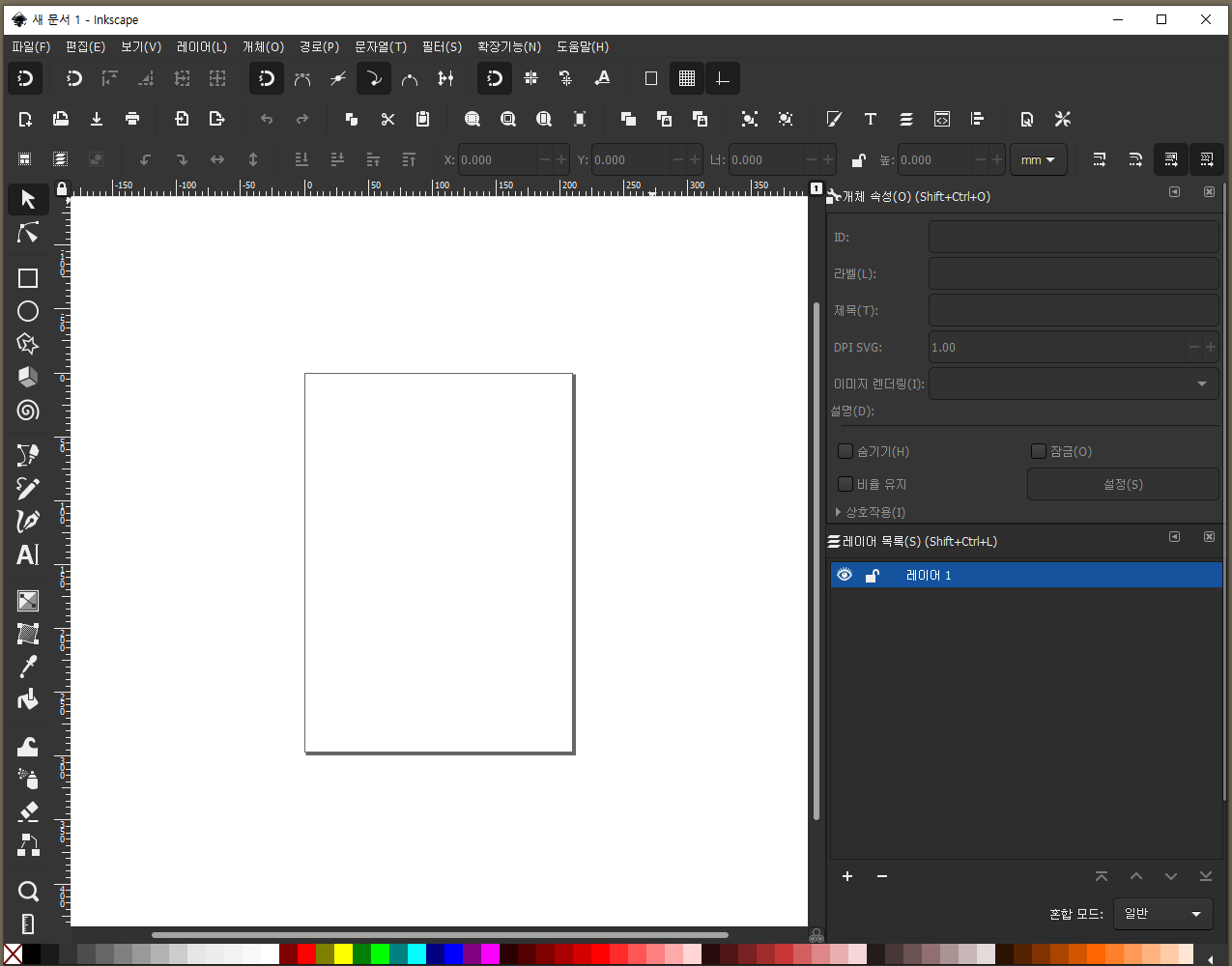The height and width of the screenshot is (966, 1232).
Task: Activate the Calligraphy tool
Action: [28, 522]
